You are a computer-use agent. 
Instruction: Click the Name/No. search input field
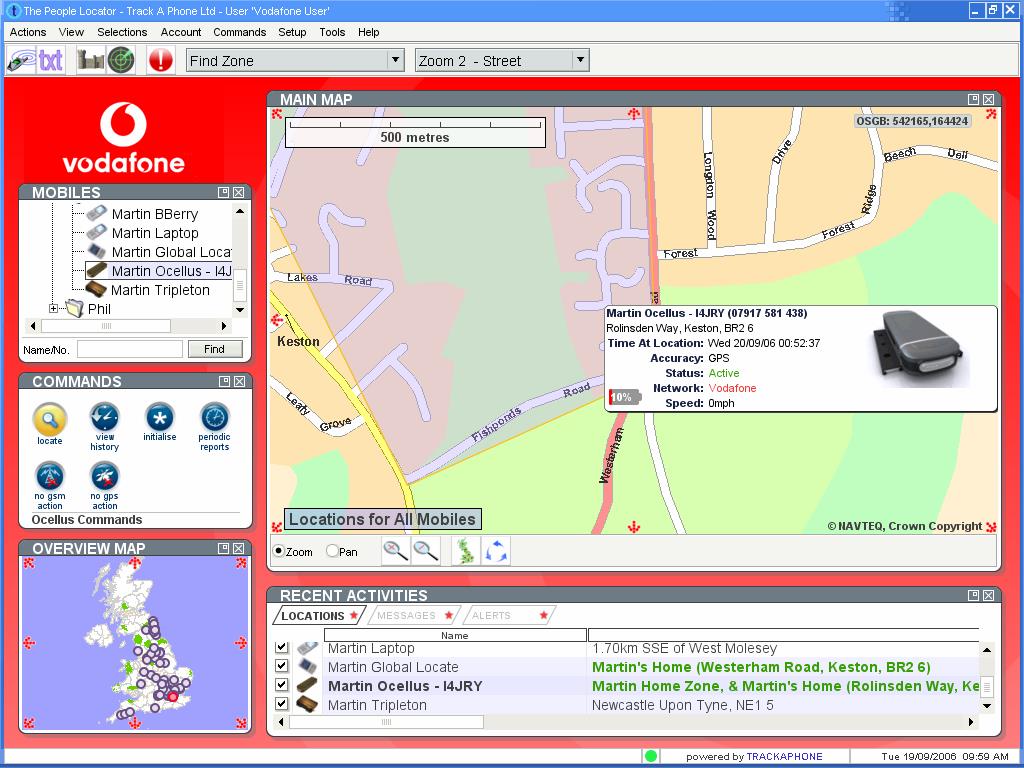130,349
